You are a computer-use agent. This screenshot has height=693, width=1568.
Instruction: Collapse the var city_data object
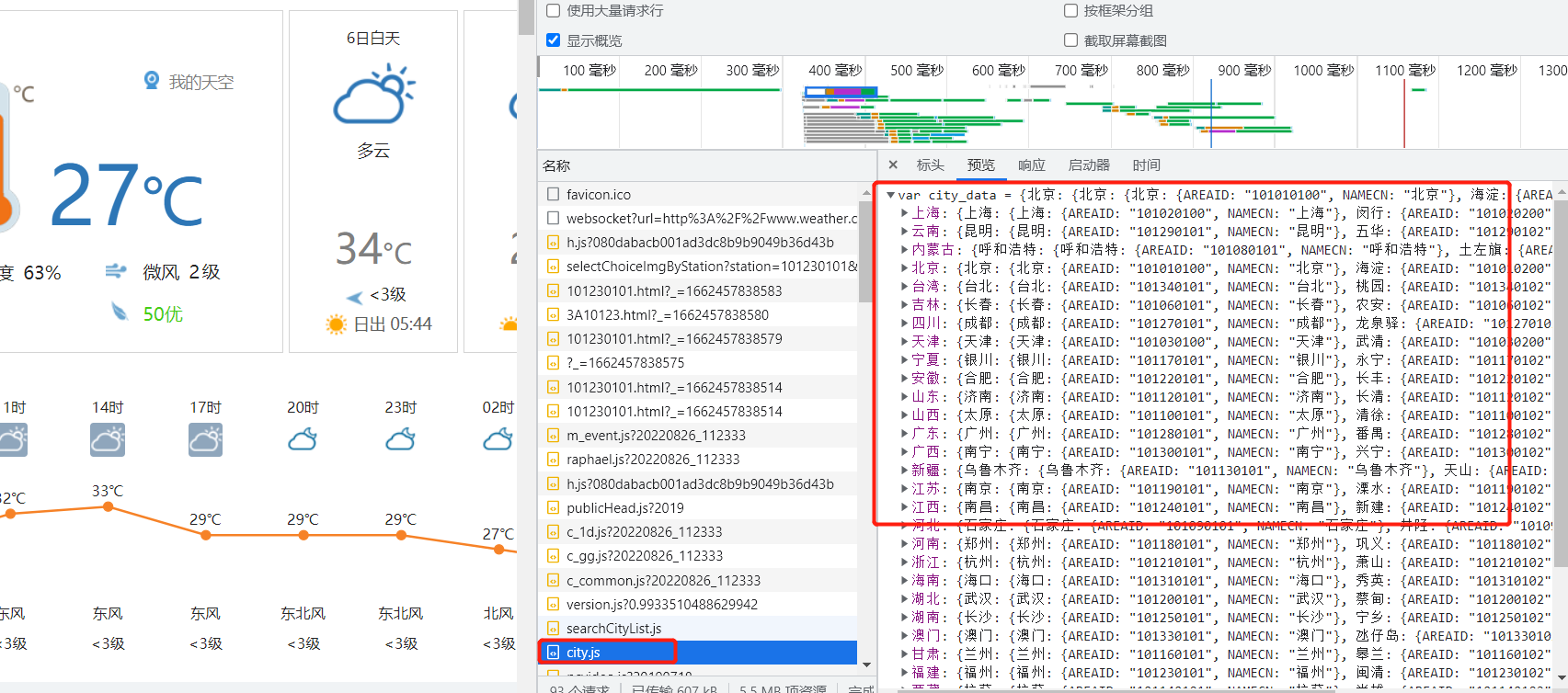[x=890, y=195]
